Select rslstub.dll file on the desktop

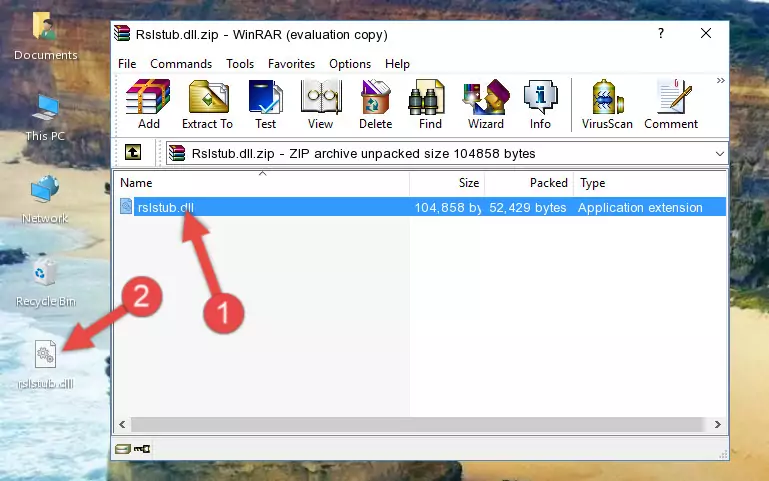point(45,364)
